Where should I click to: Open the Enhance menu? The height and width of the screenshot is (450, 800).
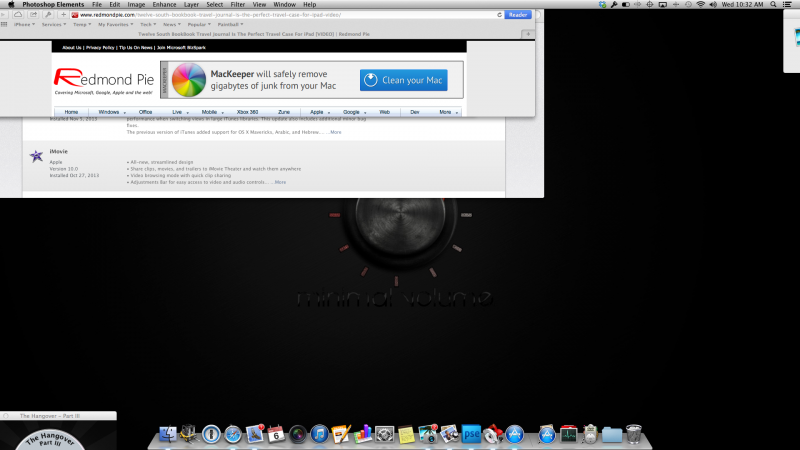164,4
